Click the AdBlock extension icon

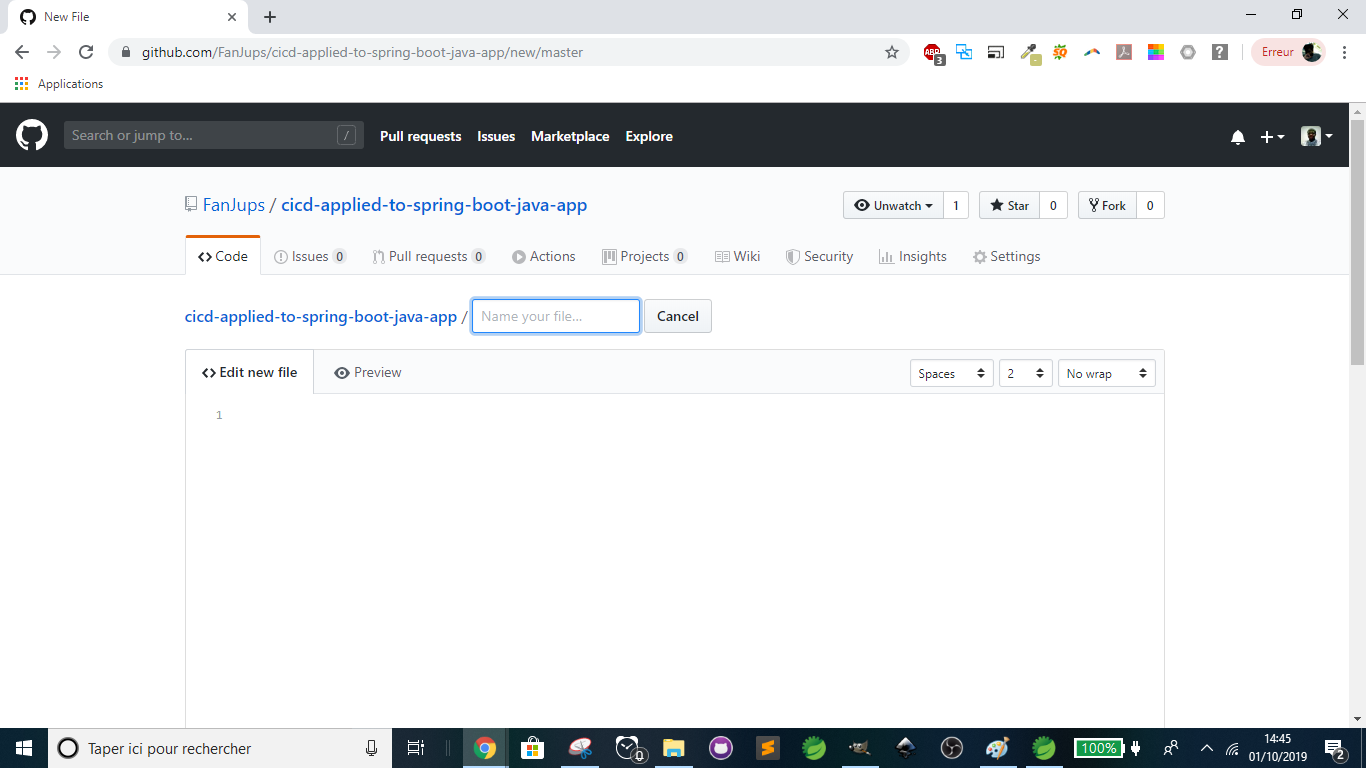[x=932, y=51]
